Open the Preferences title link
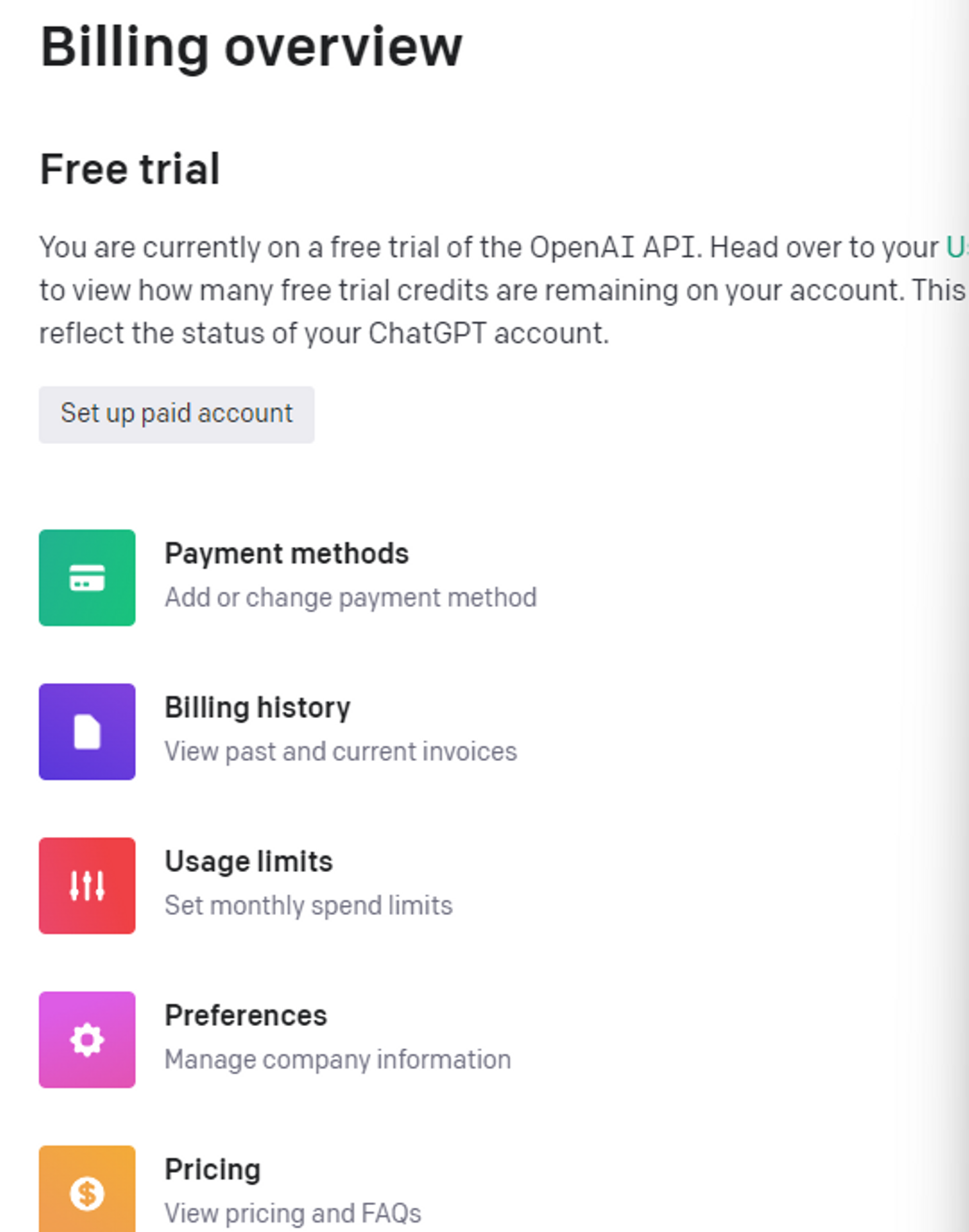This screenshot has width=969, height=1232. tap(246, 1016)
